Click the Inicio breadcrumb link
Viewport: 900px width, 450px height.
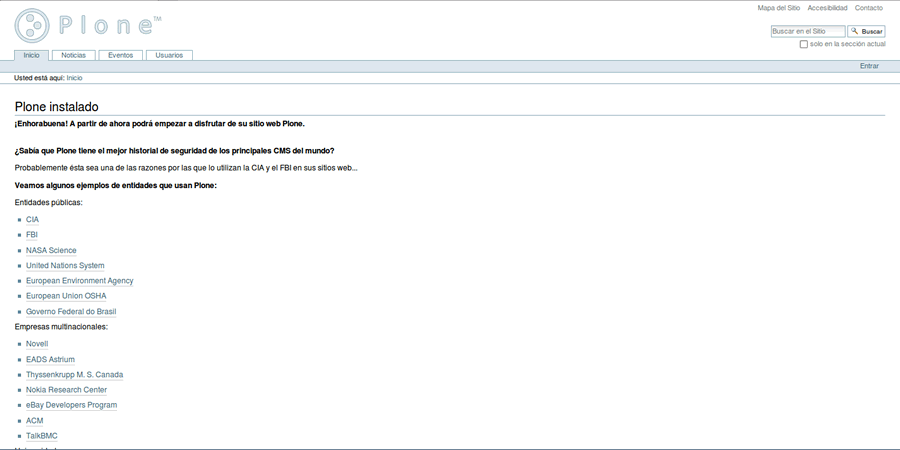click(x=75, y=78)
